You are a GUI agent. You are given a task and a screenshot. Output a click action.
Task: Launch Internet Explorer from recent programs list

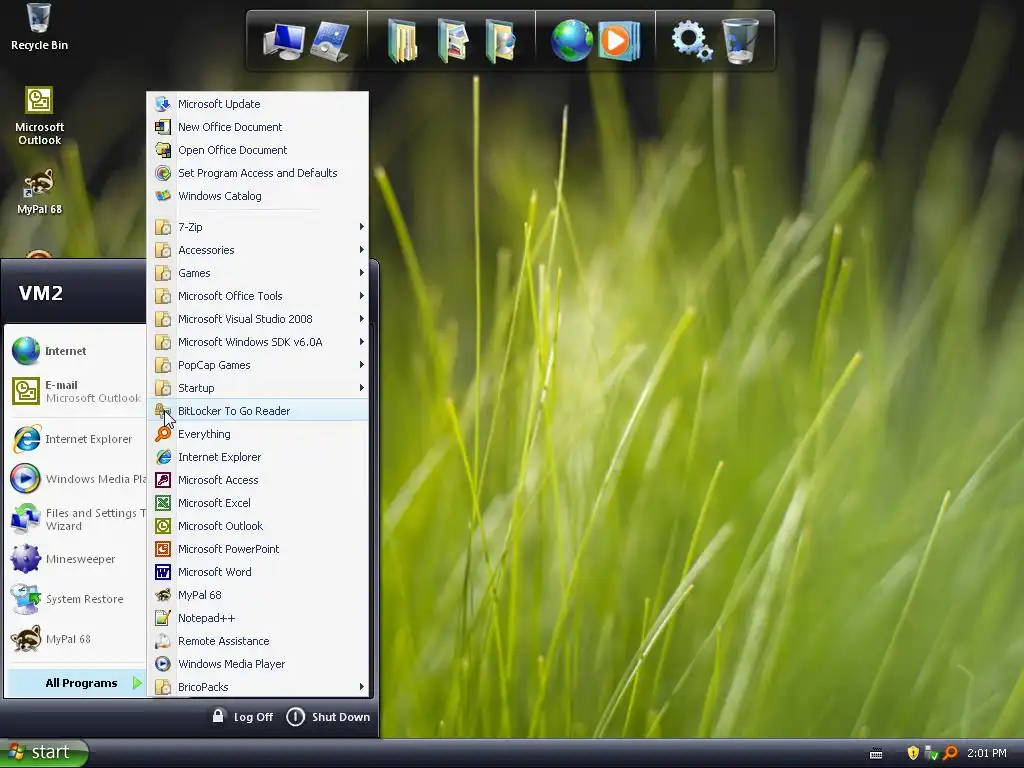(x=74, y=439)
